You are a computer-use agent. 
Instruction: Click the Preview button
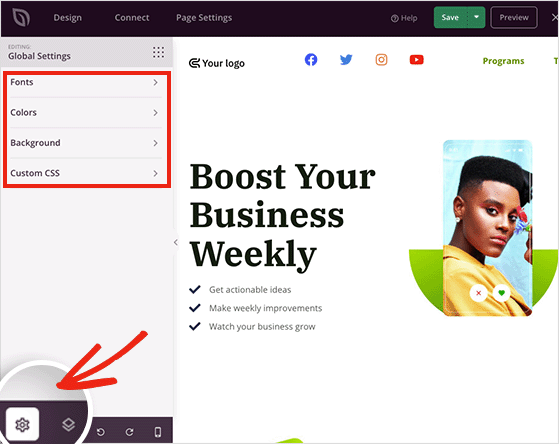514,17
